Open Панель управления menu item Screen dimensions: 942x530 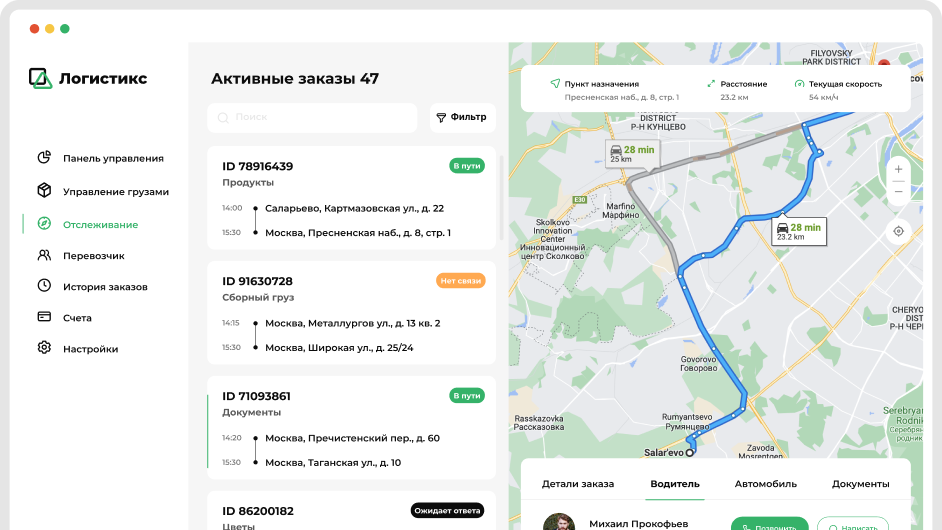click(113, 158)
